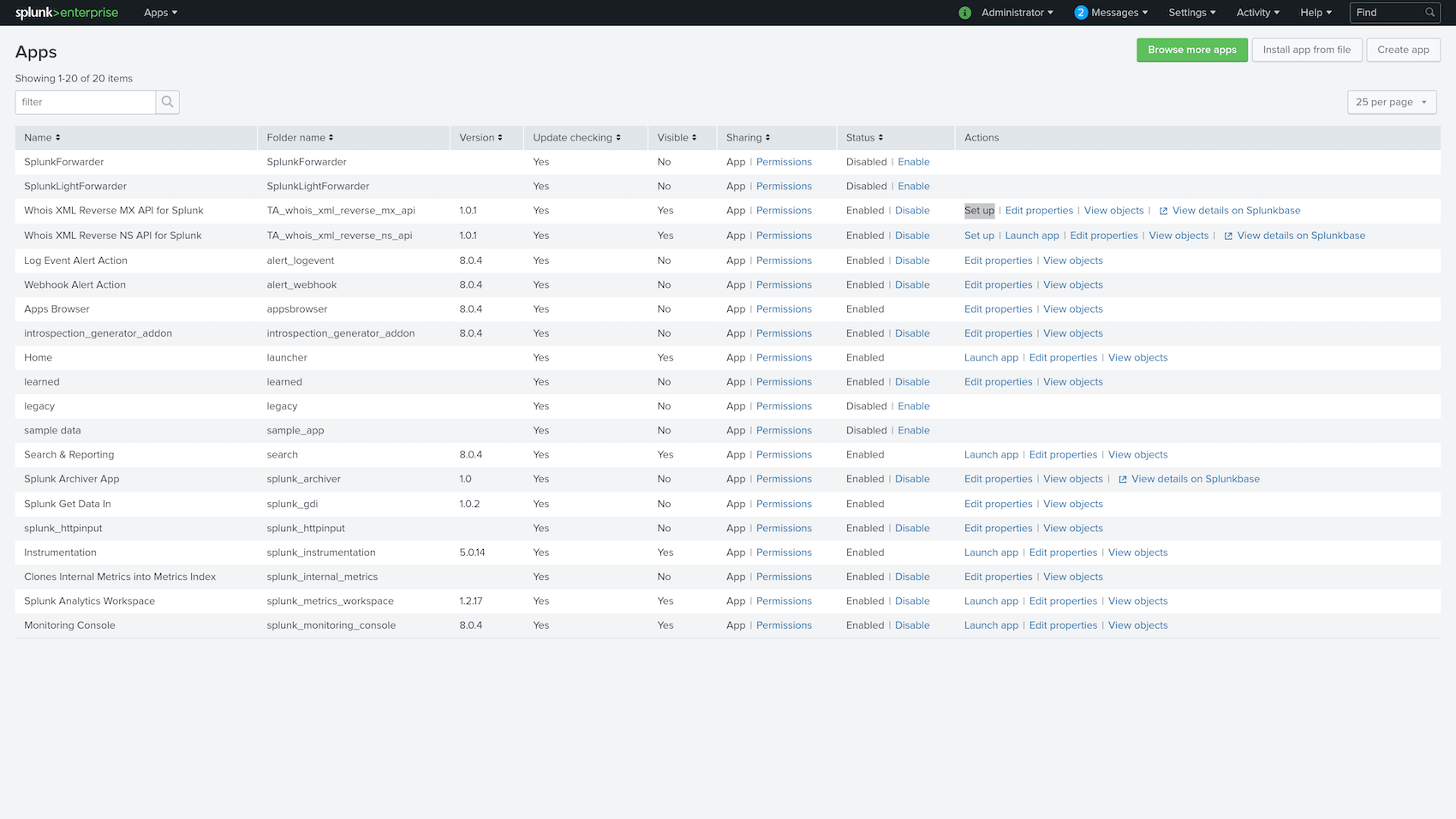Click the Messages count badge

(1081, 13)
